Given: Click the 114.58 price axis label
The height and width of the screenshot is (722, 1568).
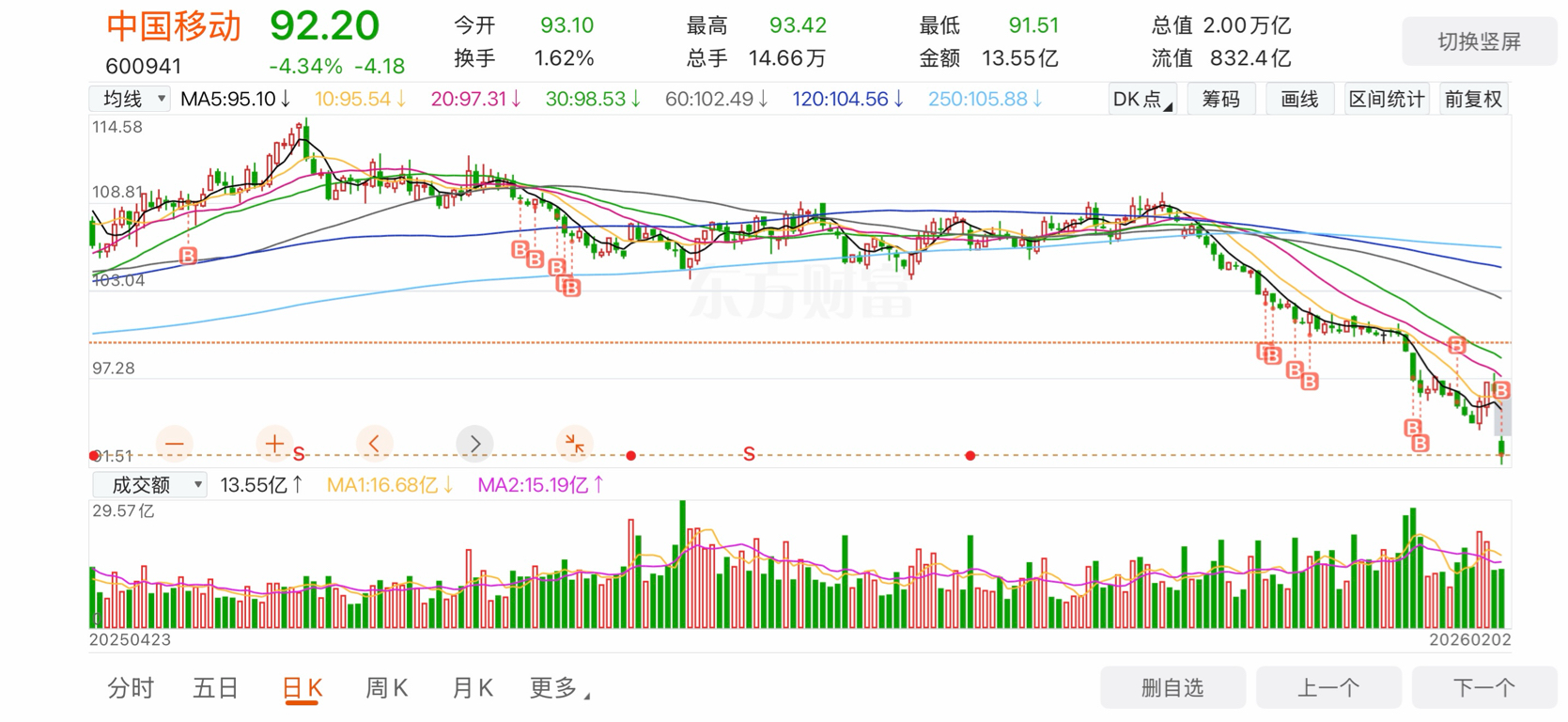Looking at the screenshot, I should (x=117, y=127).
